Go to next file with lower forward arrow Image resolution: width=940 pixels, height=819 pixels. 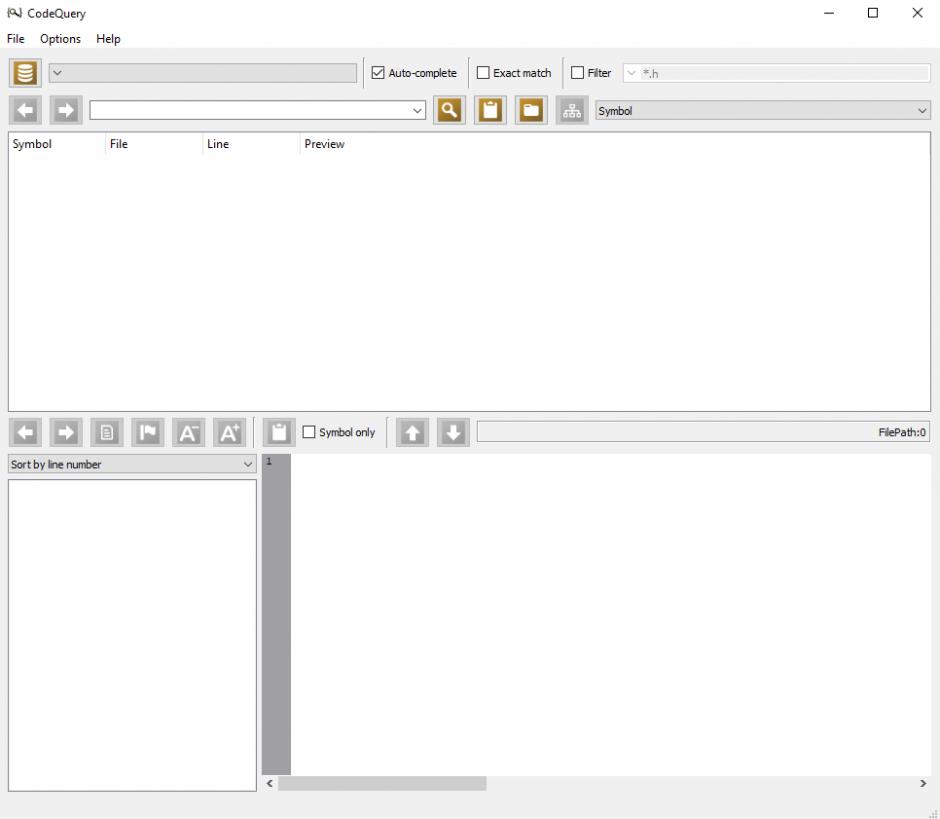pyautogui.click(x=66, y=432)
